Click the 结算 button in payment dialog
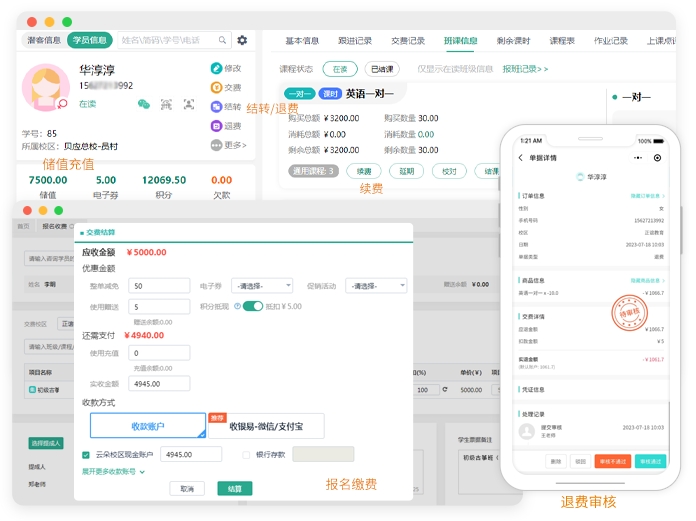 pos(235,489)
